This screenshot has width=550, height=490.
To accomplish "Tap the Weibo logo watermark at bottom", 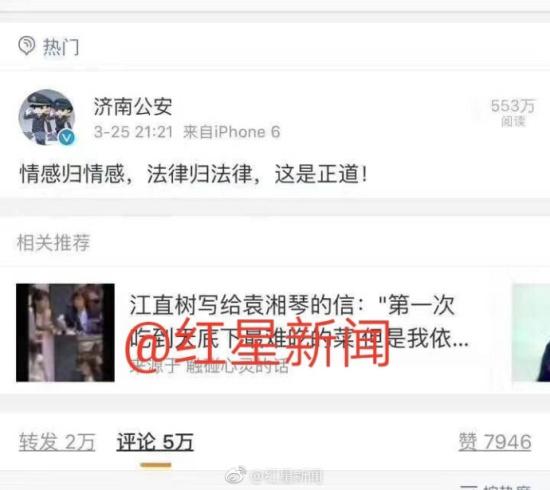I will [x=236, y=476].
